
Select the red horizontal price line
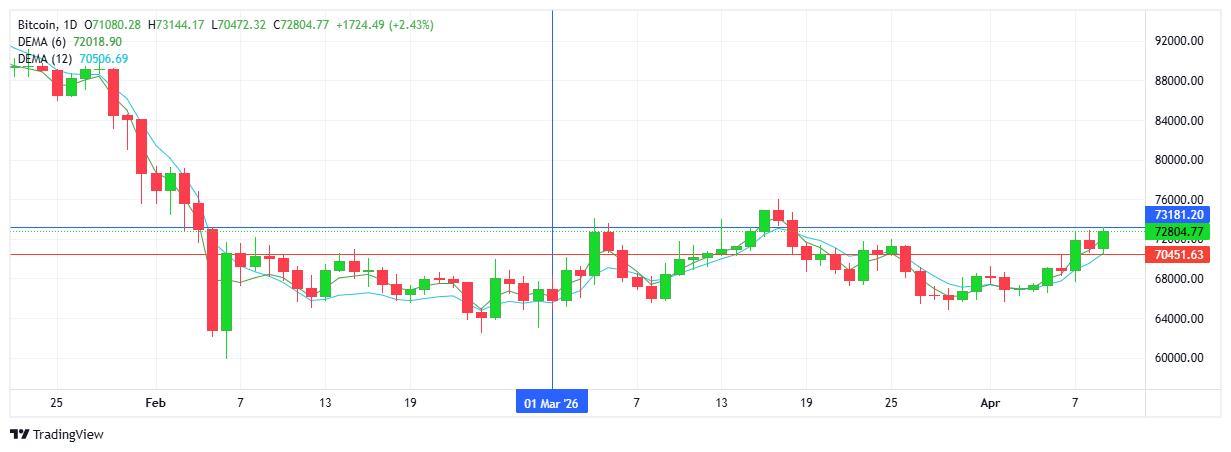pos(400,255)
